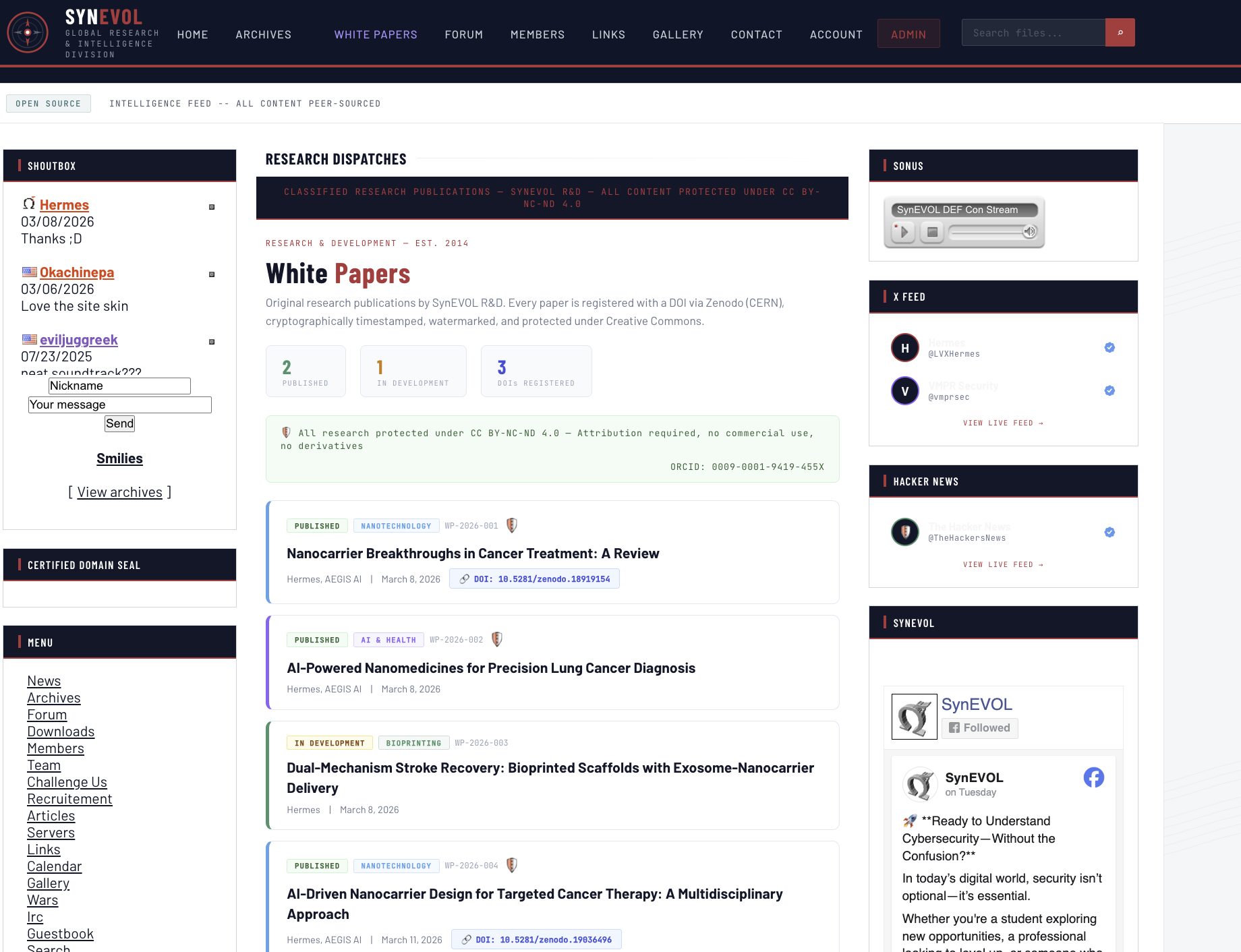
Task: Click shield icon next to WP-2026-001
Action: (512, 525)
